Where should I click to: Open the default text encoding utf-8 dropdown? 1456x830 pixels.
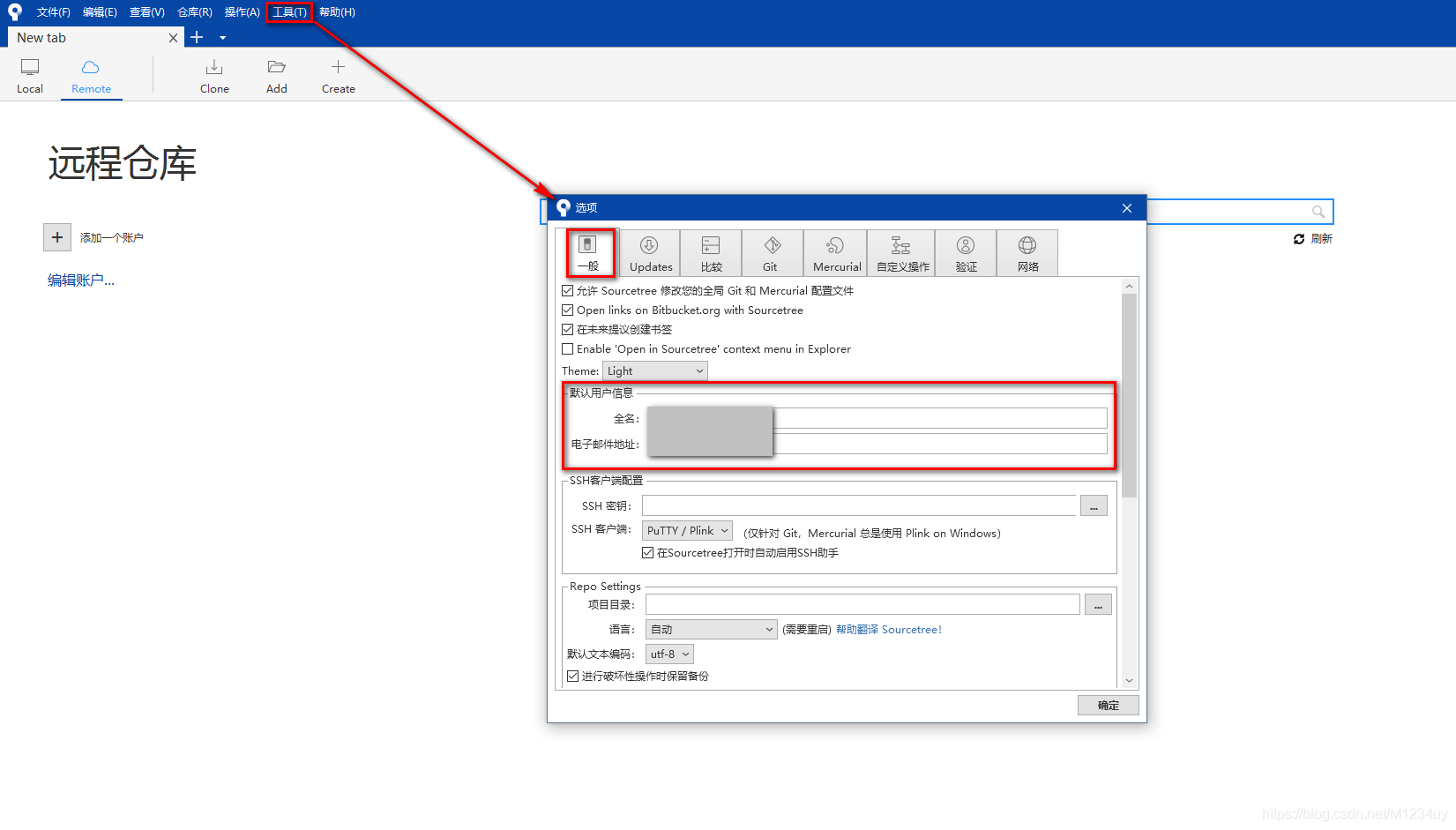(x=670, y=654)
